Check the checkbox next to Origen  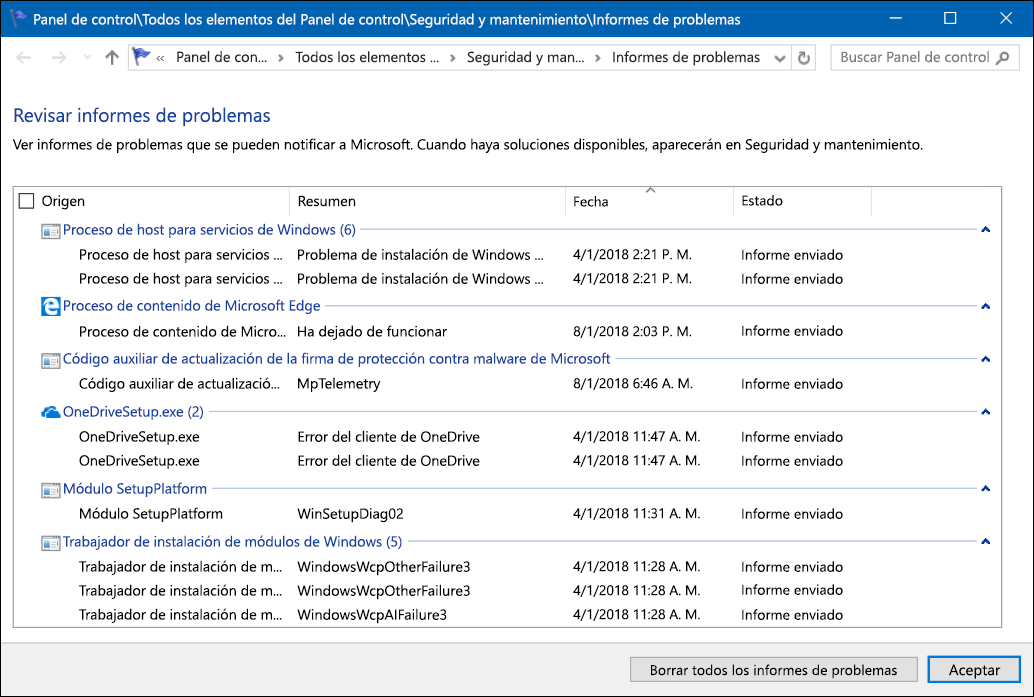pyautogui.click(x=26, y=200)
